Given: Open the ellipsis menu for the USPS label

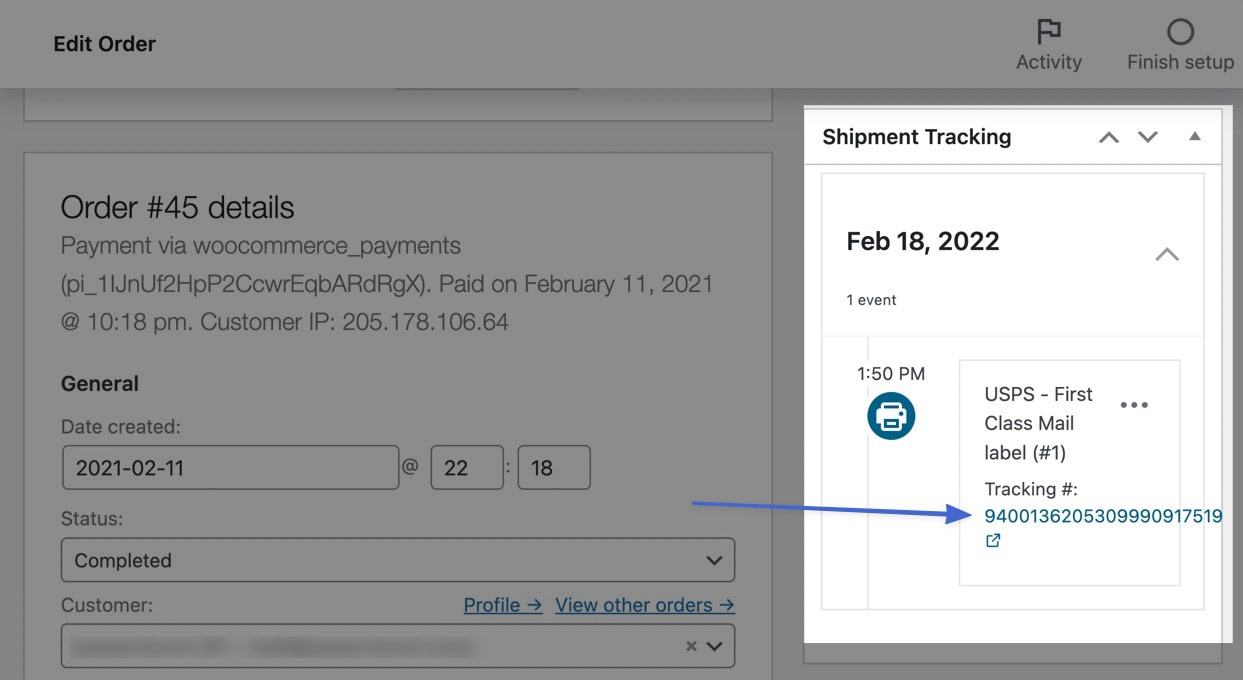Looking at the screenshot, I should pyautogui.click(x=1135, y=404).
